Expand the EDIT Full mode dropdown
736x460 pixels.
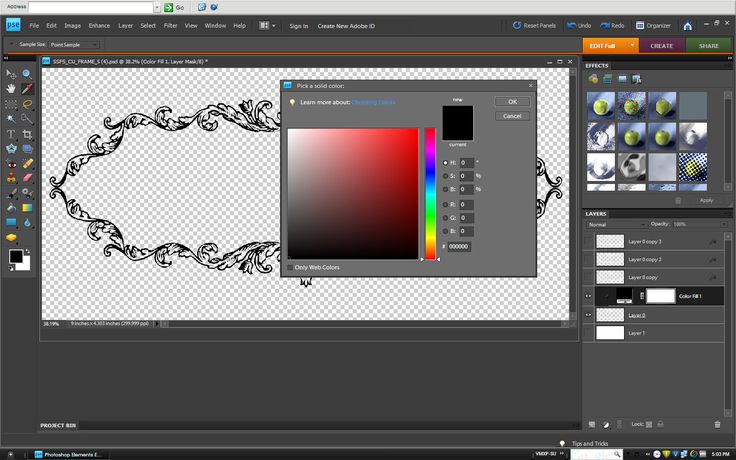tap(633, 45)
